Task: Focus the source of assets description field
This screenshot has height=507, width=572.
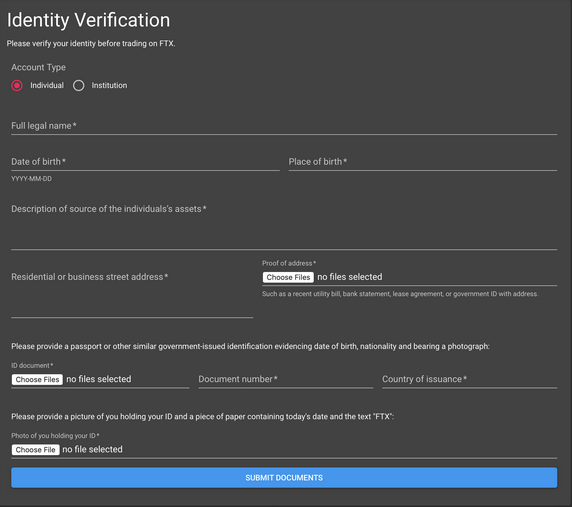Action: click(x=284, y=225)
